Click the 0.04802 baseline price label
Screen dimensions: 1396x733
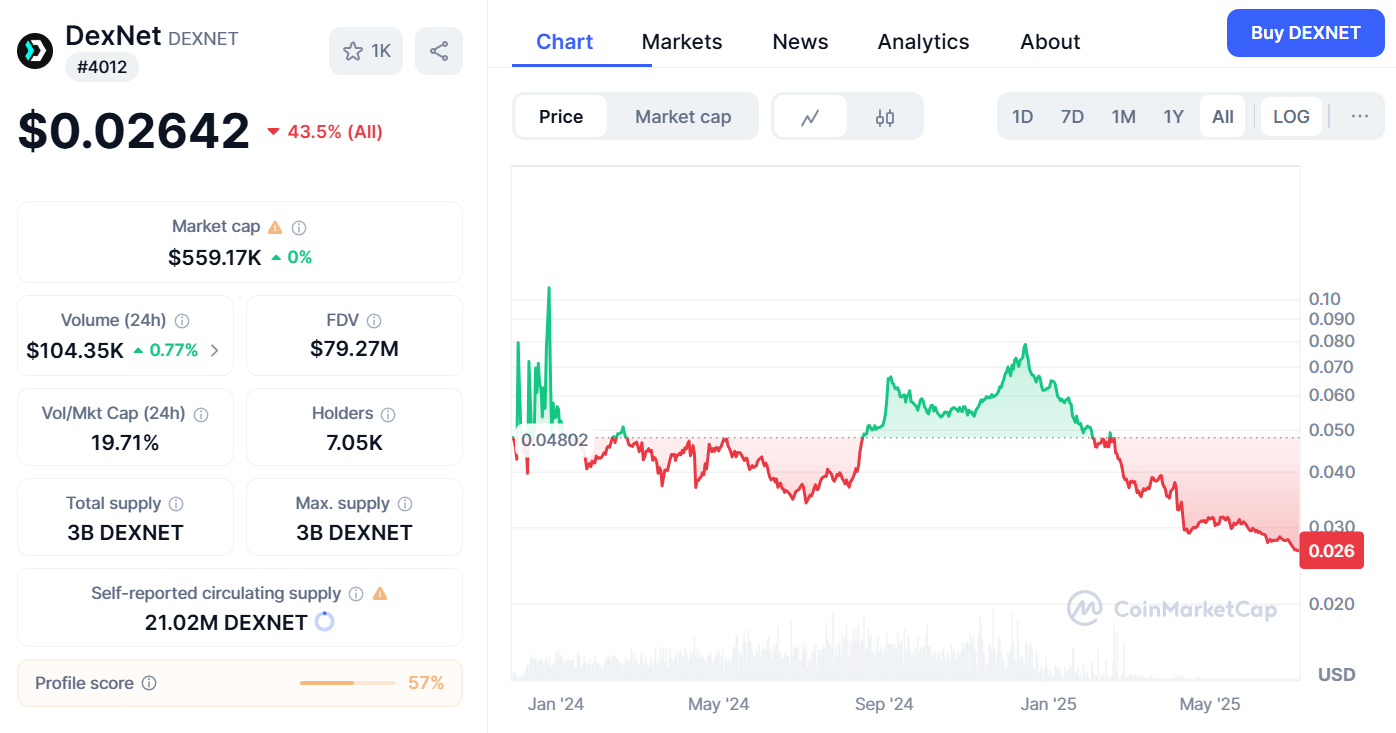pyautogui.click(x=554, y=439)
